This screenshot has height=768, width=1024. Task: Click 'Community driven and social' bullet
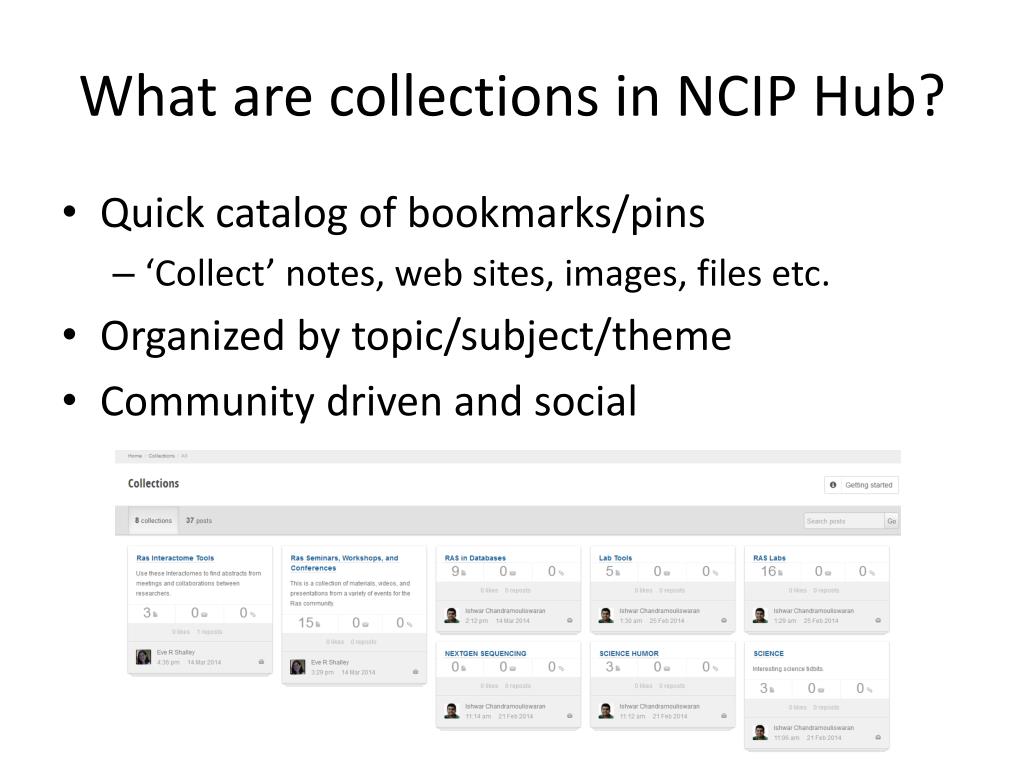(368, 401)
